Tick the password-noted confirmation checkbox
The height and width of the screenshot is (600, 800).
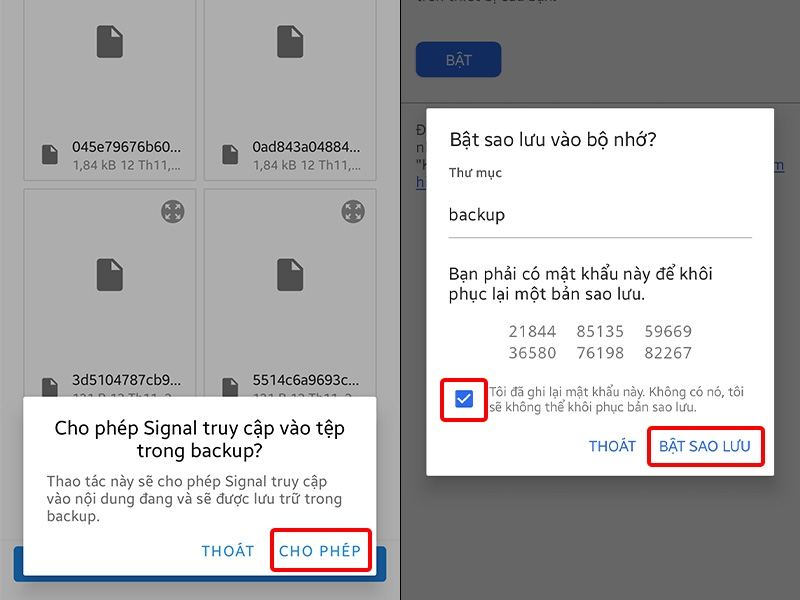(464, 399)
